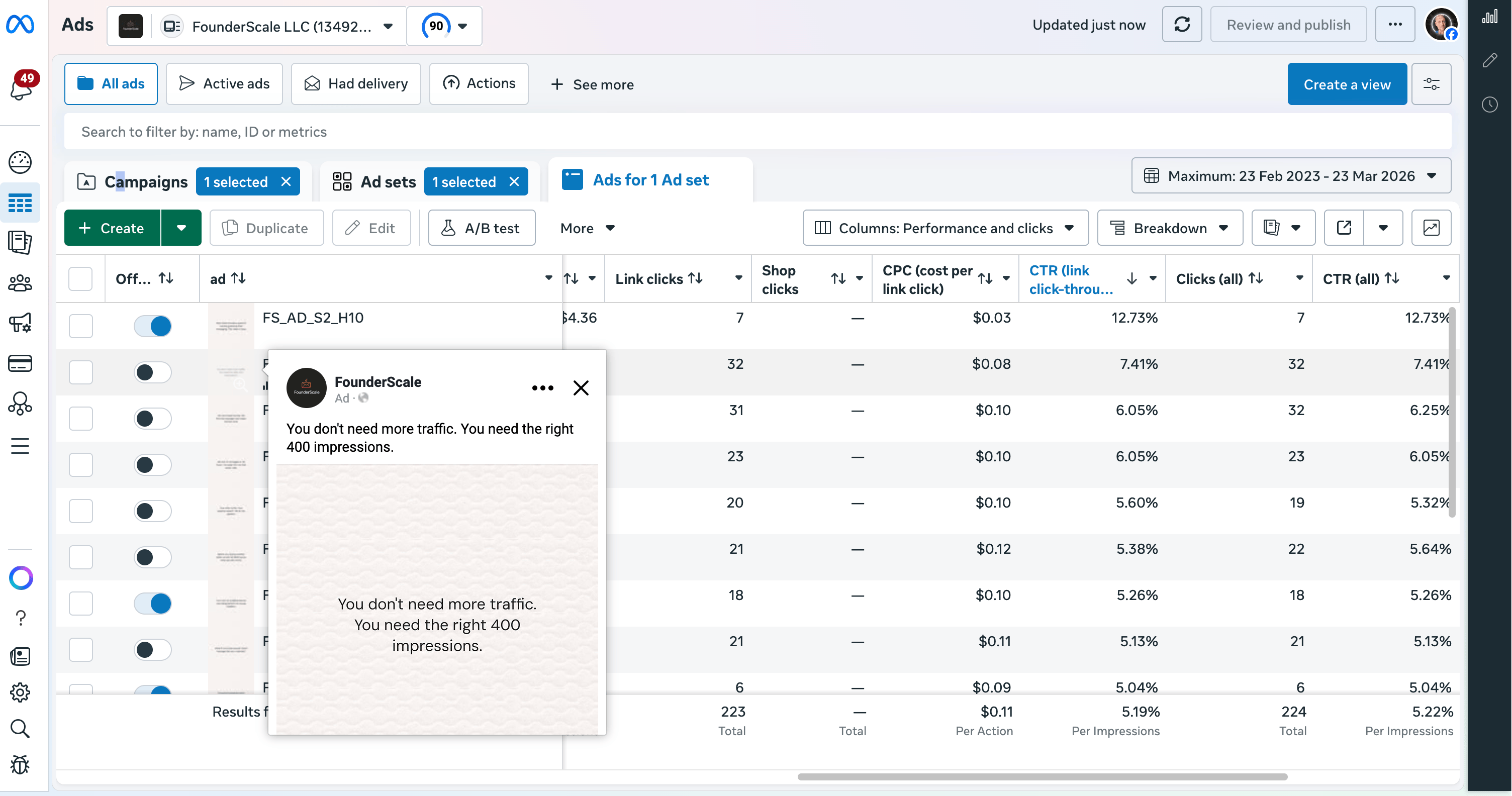Screen dimensions: 1512x796
Task: Open notifications bell with 49 badge
Action: [x=21, y=87]
